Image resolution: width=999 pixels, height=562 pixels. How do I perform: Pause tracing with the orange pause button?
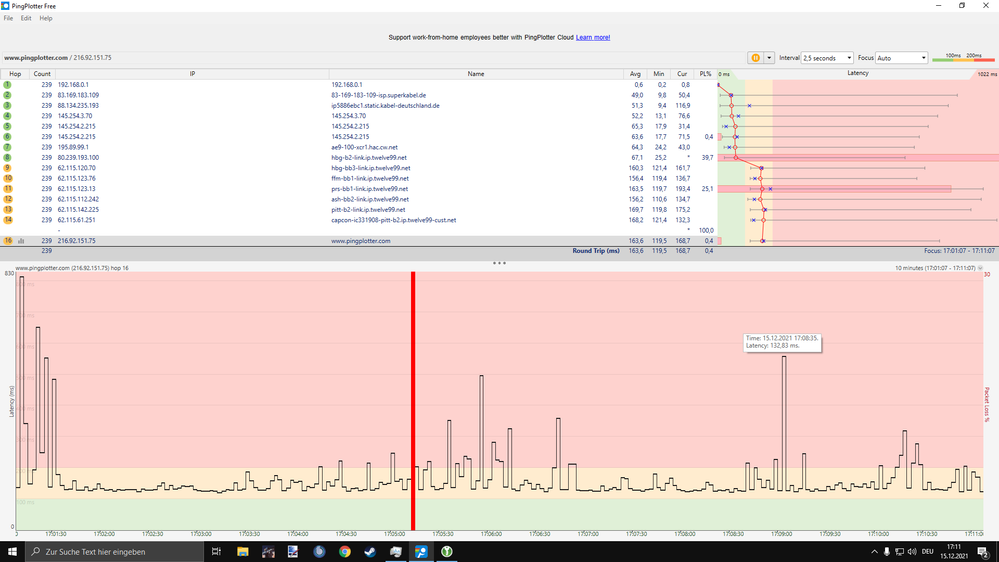(x=756, y=58)
